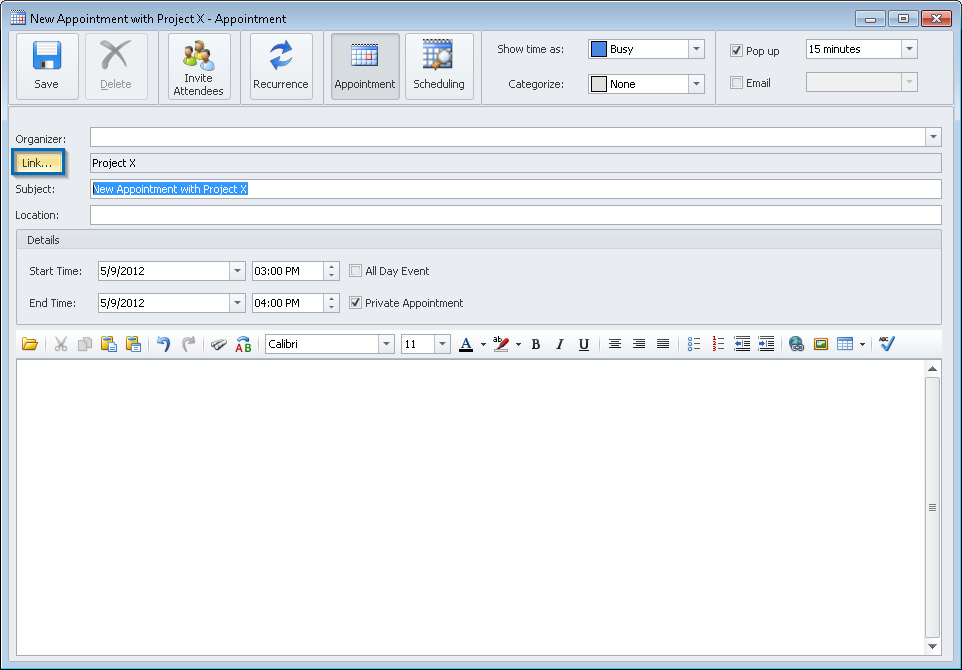
Task: Save the appointment
Action: 46,66
